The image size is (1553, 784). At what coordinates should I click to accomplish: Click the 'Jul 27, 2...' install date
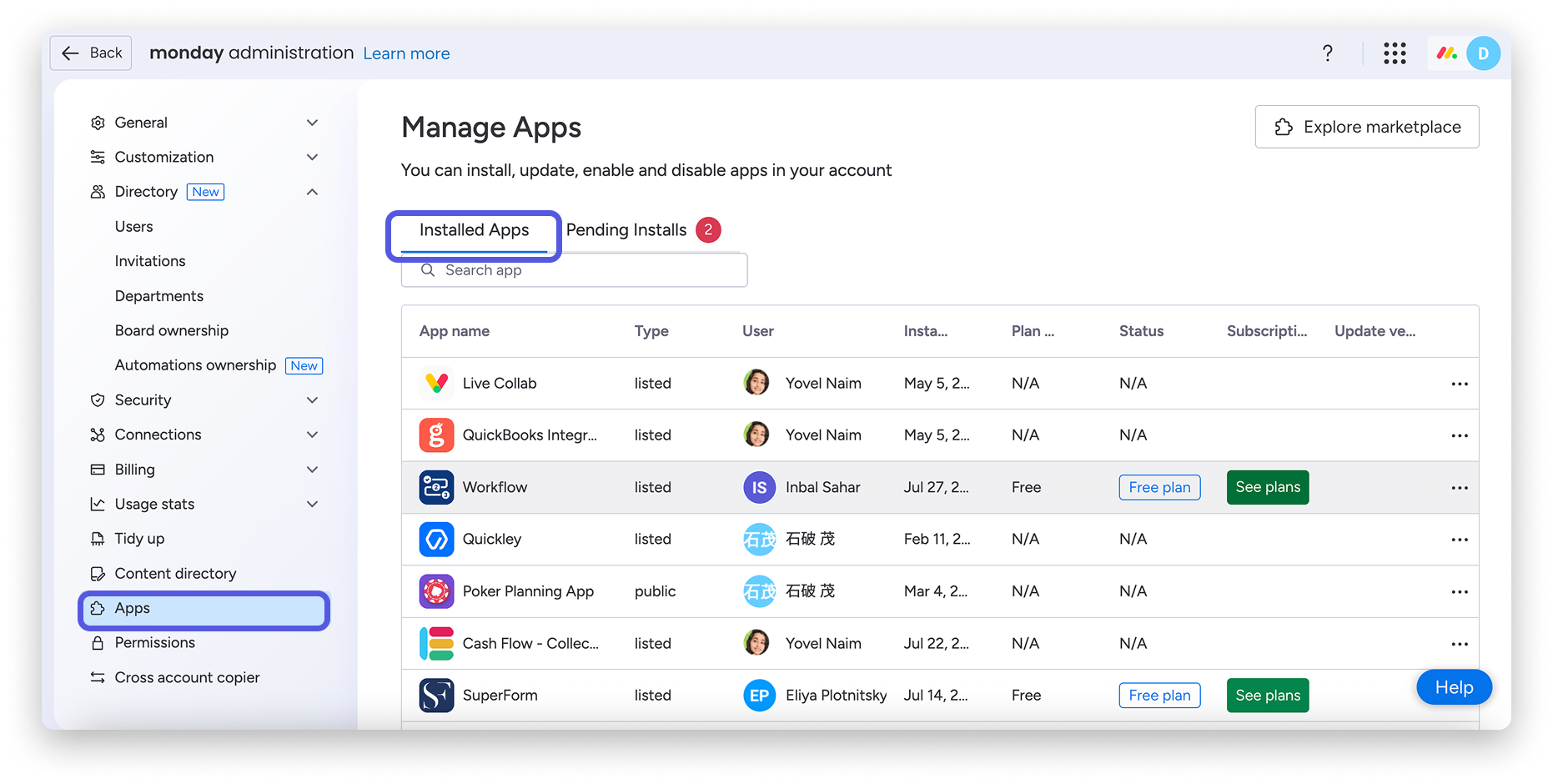point(937,488)
